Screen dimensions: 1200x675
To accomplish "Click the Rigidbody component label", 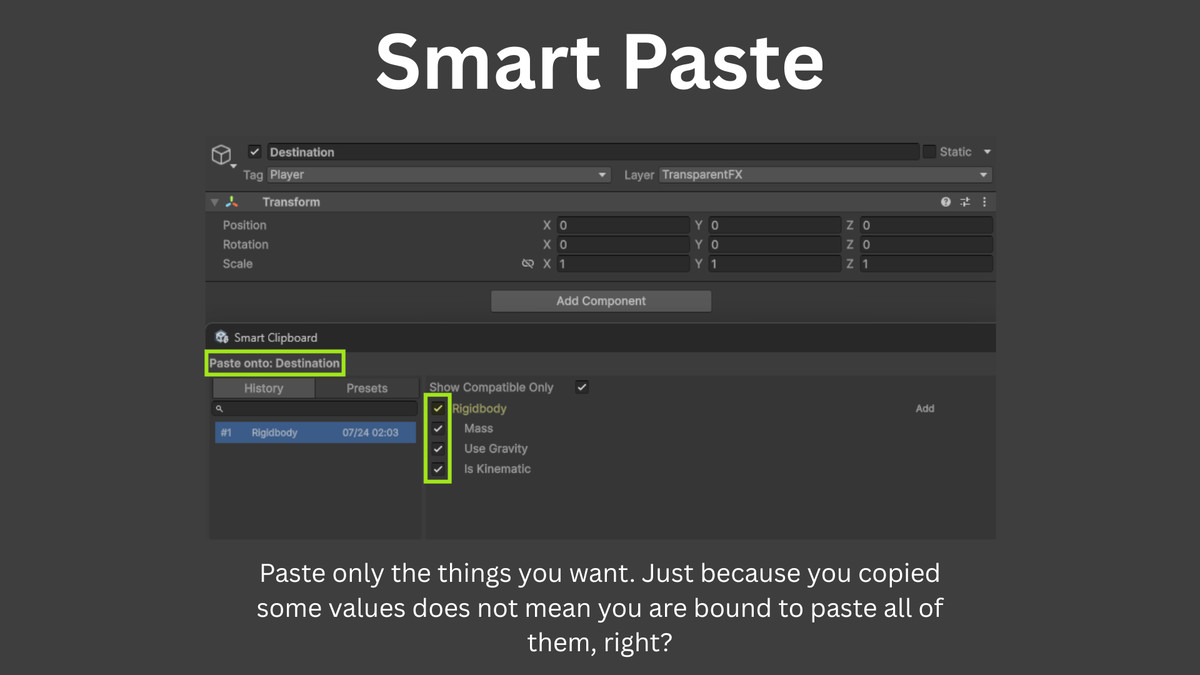I will click(x=479, y=408).
